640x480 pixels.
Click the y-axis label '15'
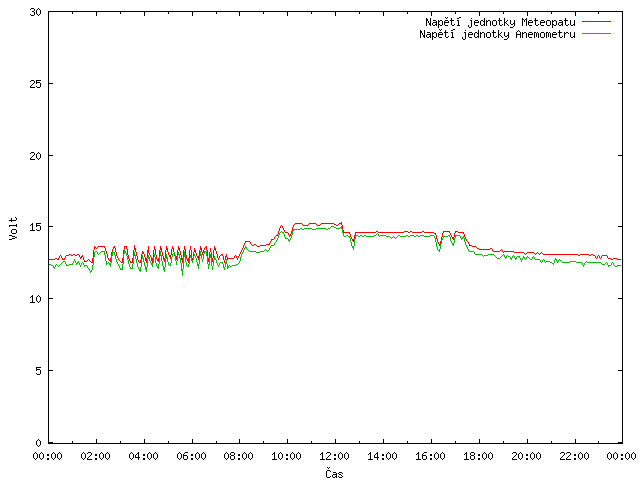coord(36,227)
